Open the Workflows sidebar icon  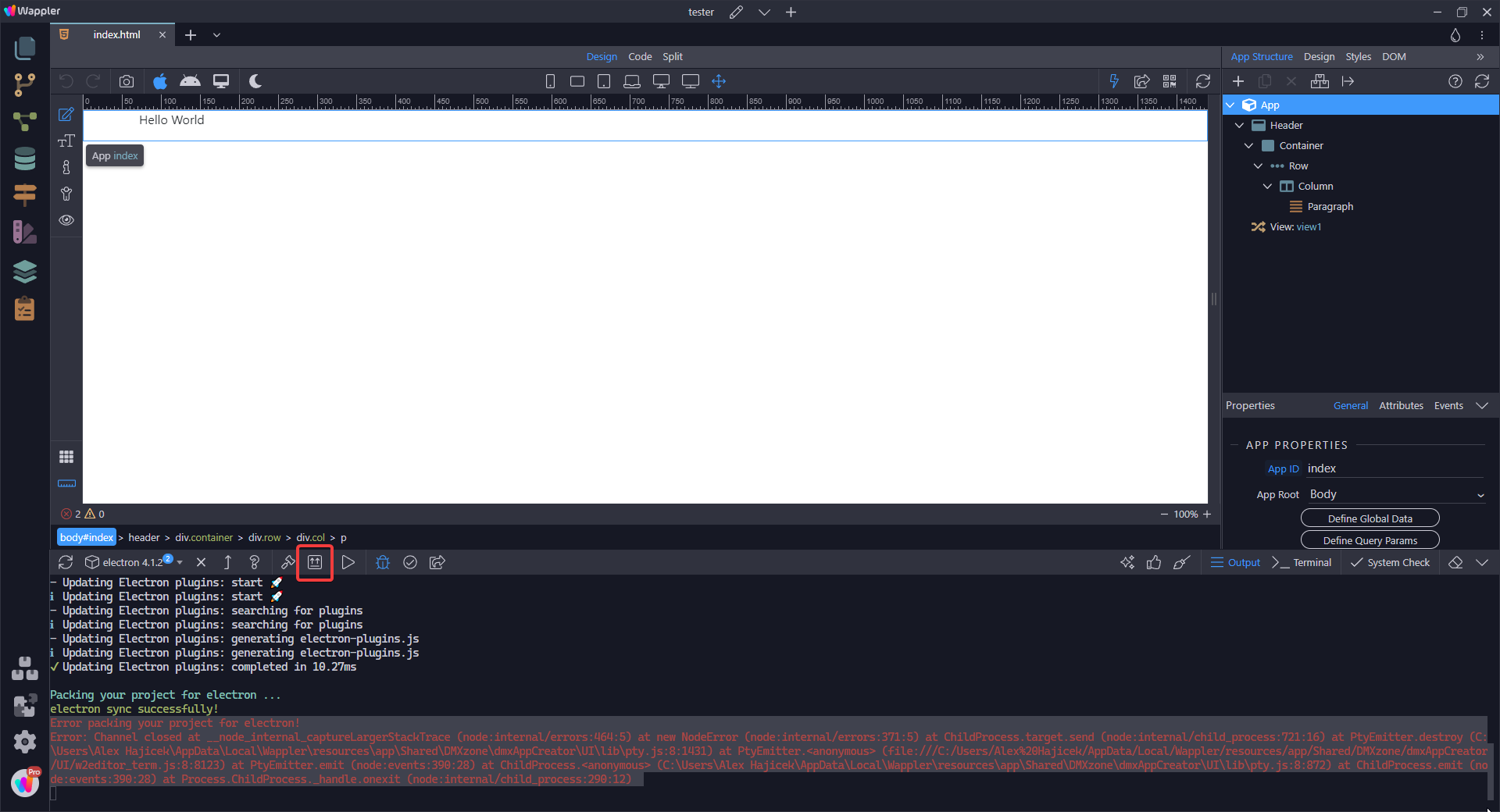[x=25, y=121]
